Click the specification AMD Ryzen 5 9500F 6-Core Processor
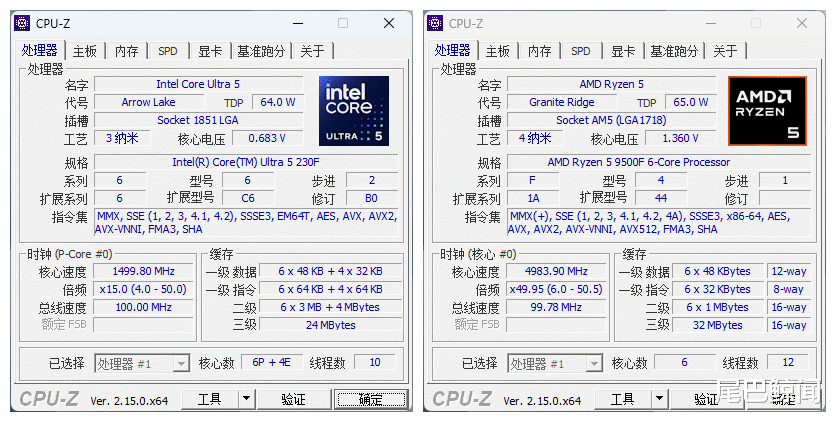 coord(659,162)
